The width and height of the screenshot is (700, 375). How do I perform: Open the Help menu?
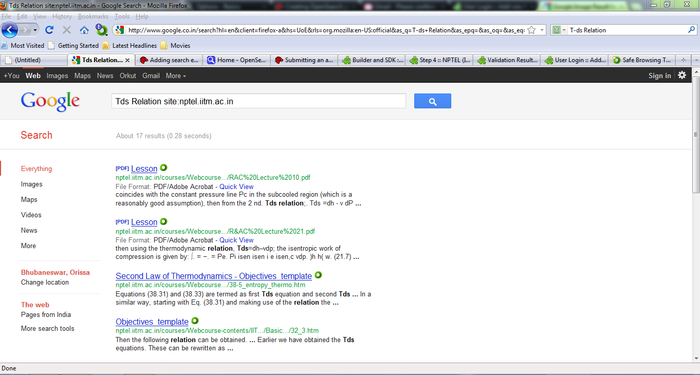tap(142, 17)
